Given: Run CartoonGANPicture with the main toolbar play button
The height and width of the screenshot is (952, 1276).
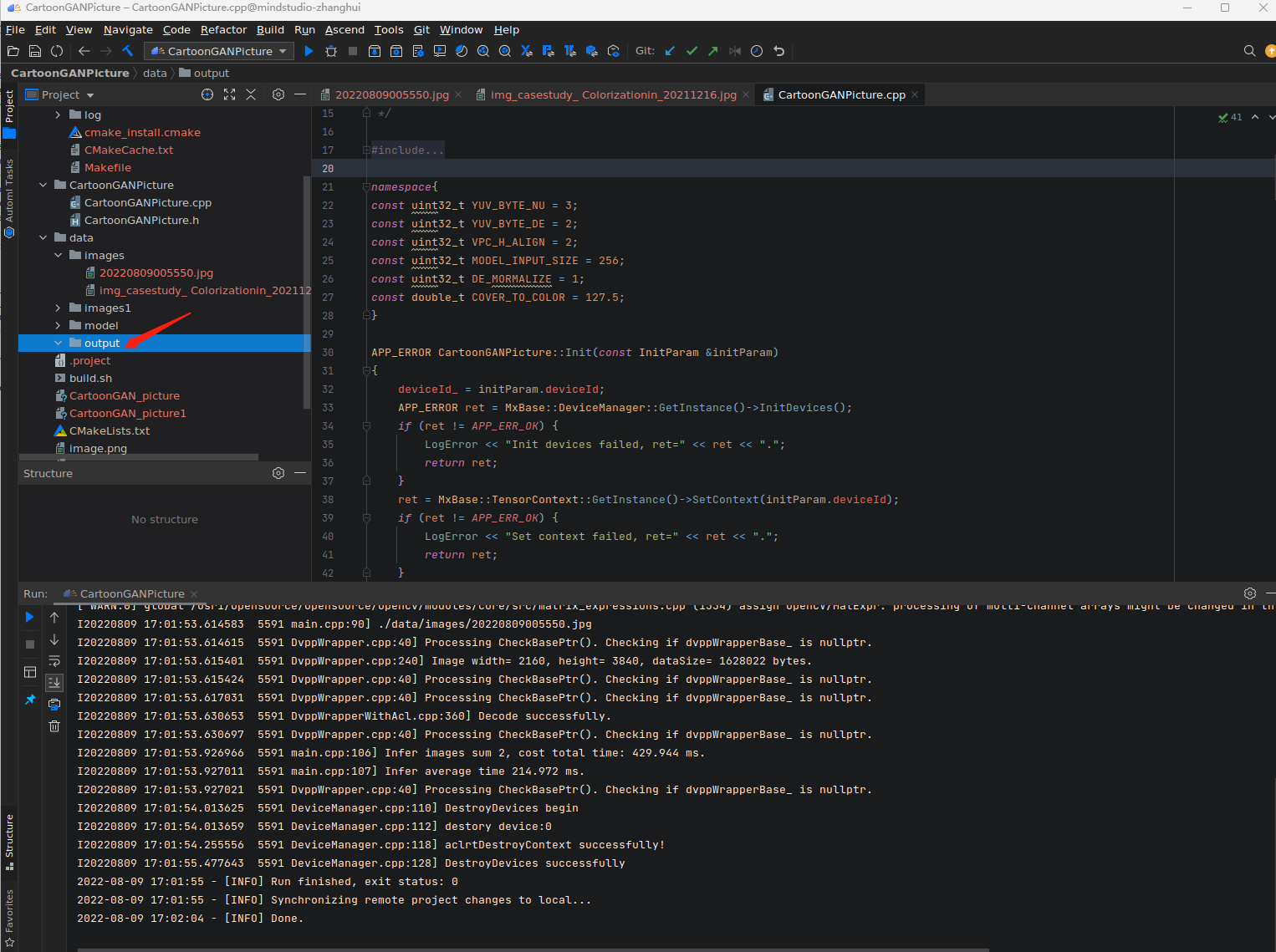Looking at the screenshot, I should (x=309, y=51).
